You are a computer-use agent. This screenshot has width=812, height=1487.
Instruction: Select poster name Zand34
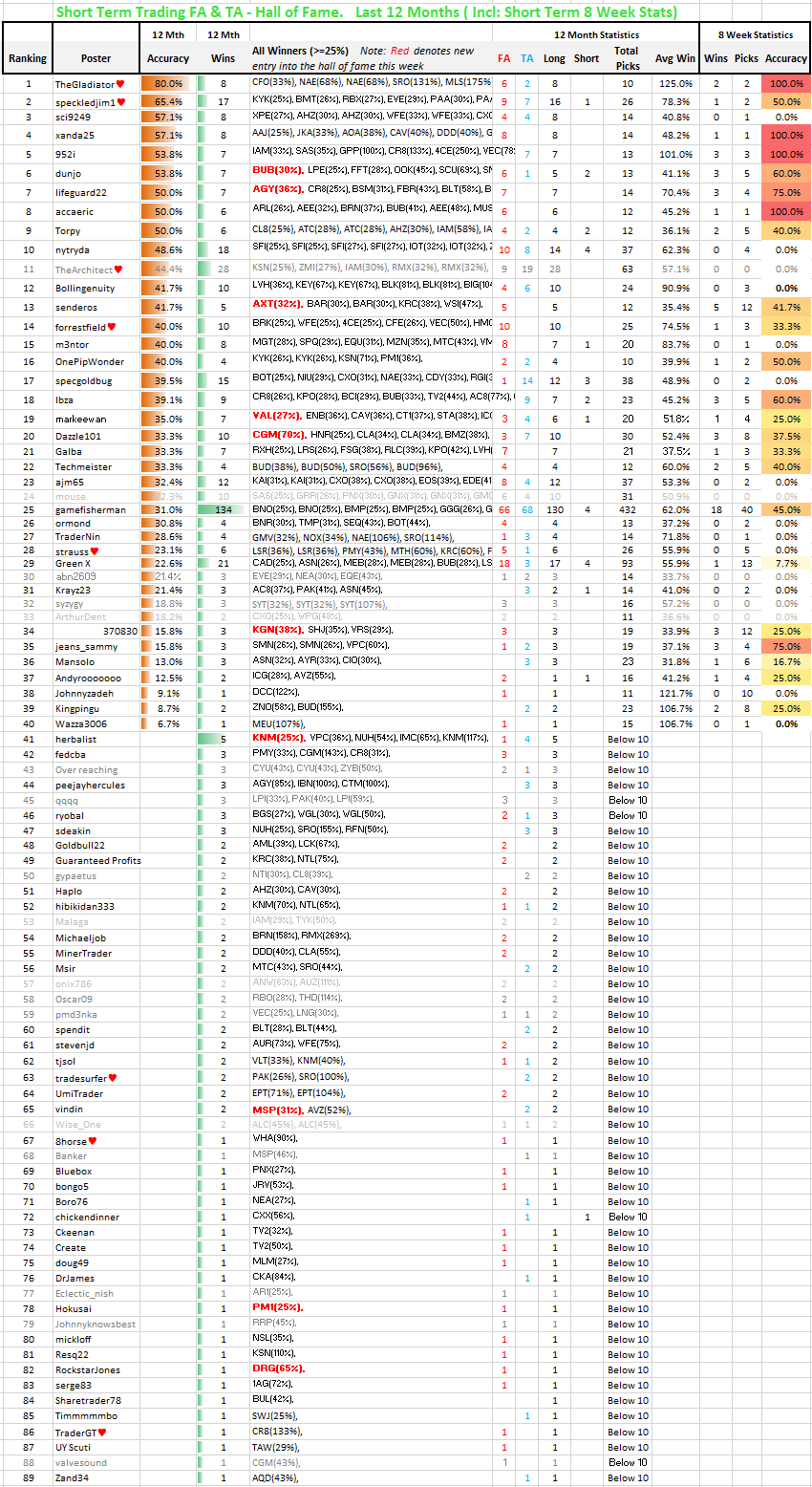coord(71,1478)
